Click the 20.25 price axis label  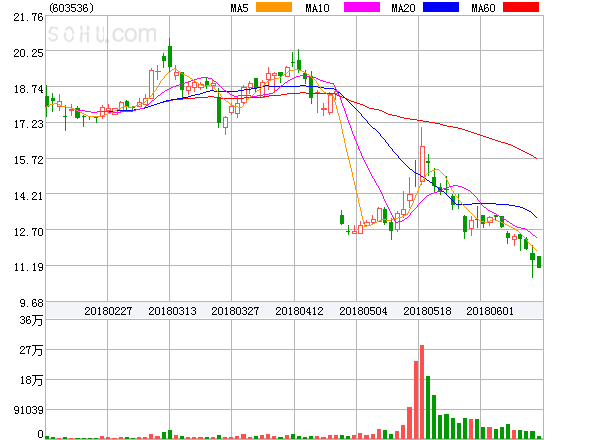point(28,53)
